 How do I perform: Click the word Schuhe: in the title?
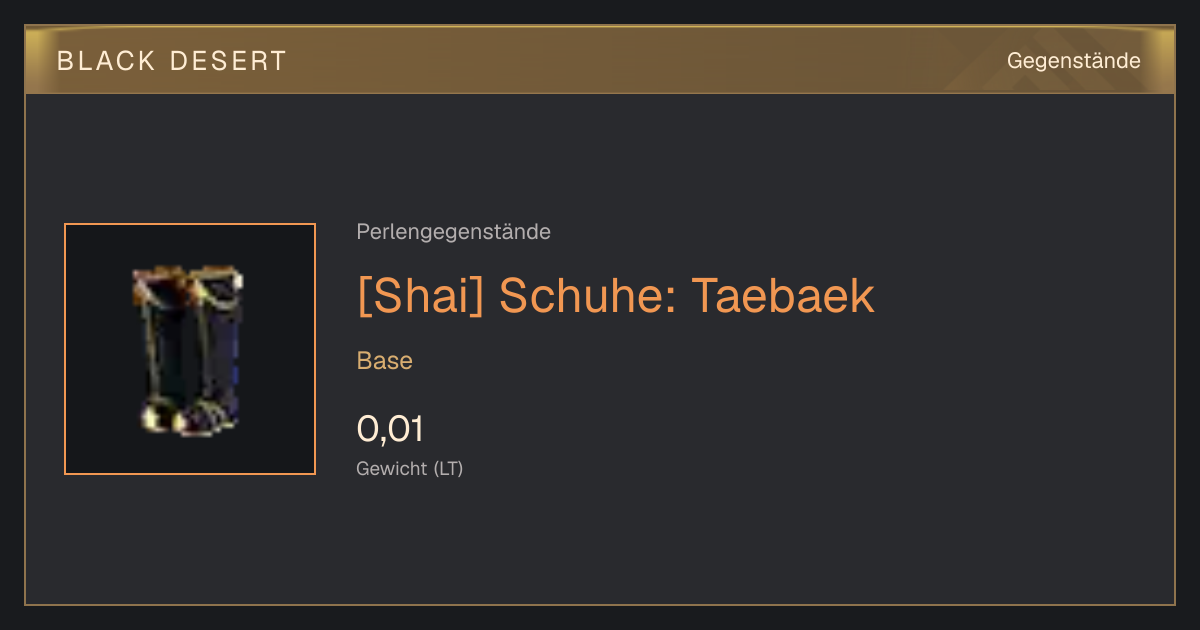587,295
